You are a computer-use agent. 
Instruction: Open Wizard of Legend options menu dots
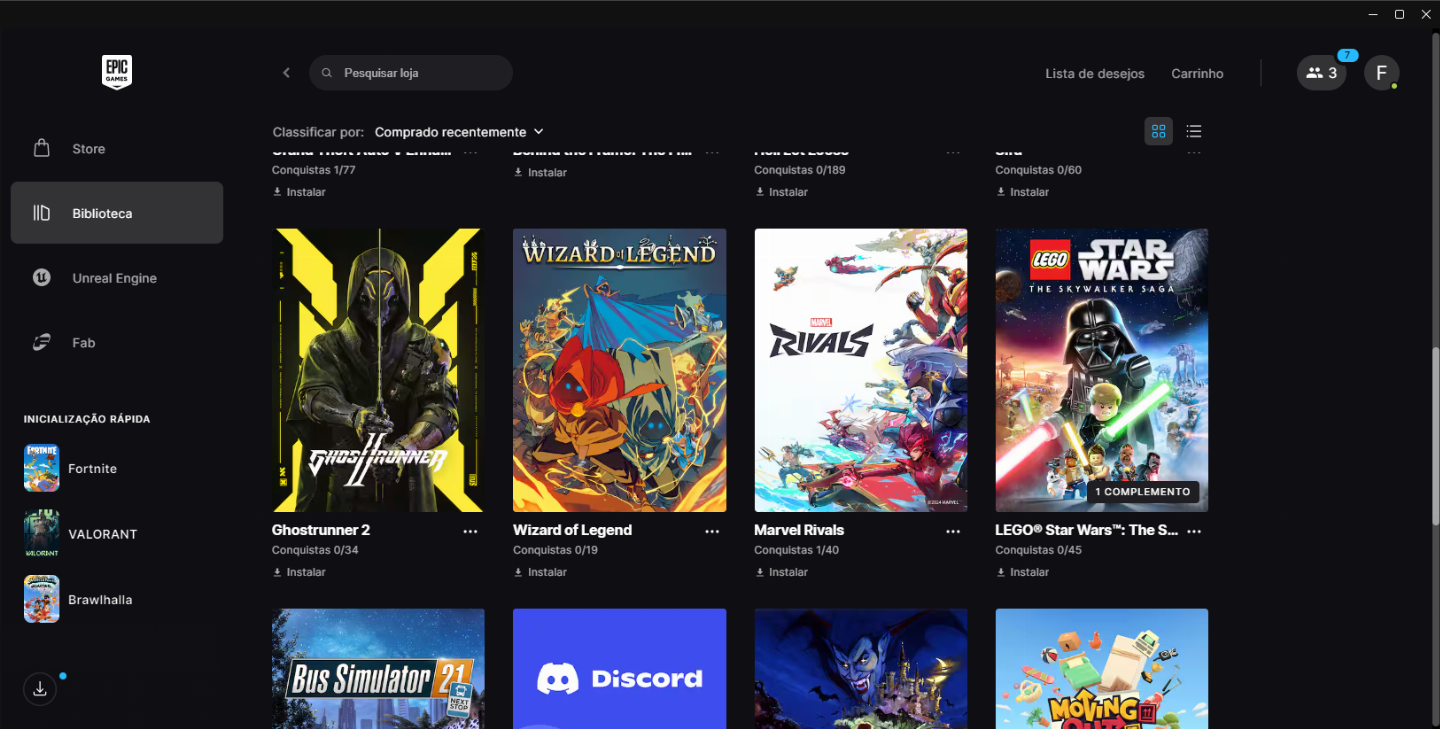(712, 531)
